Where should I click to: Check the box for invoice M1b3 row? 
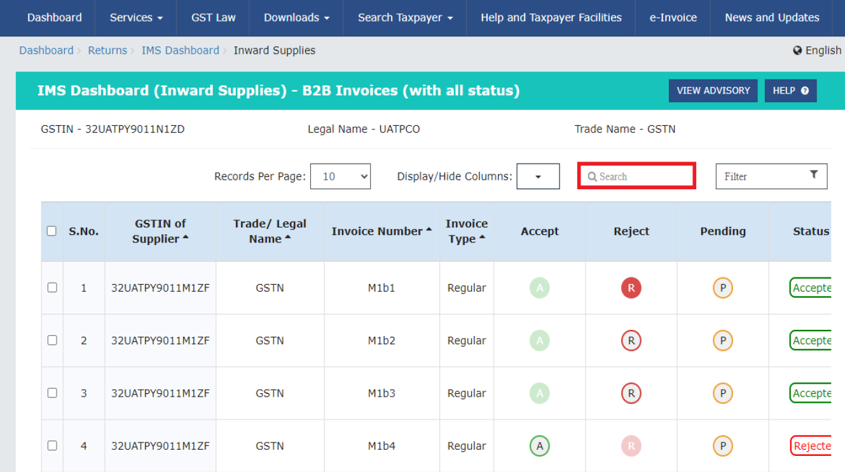[x=52, y=393]
